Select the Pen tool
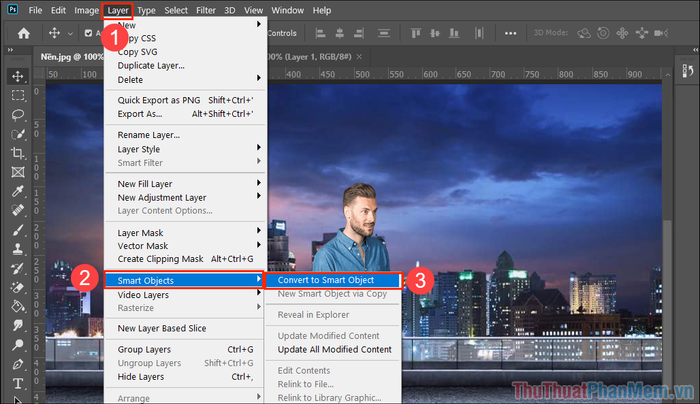Viewport: 700px width, 404px height. (x=17, y=364)
